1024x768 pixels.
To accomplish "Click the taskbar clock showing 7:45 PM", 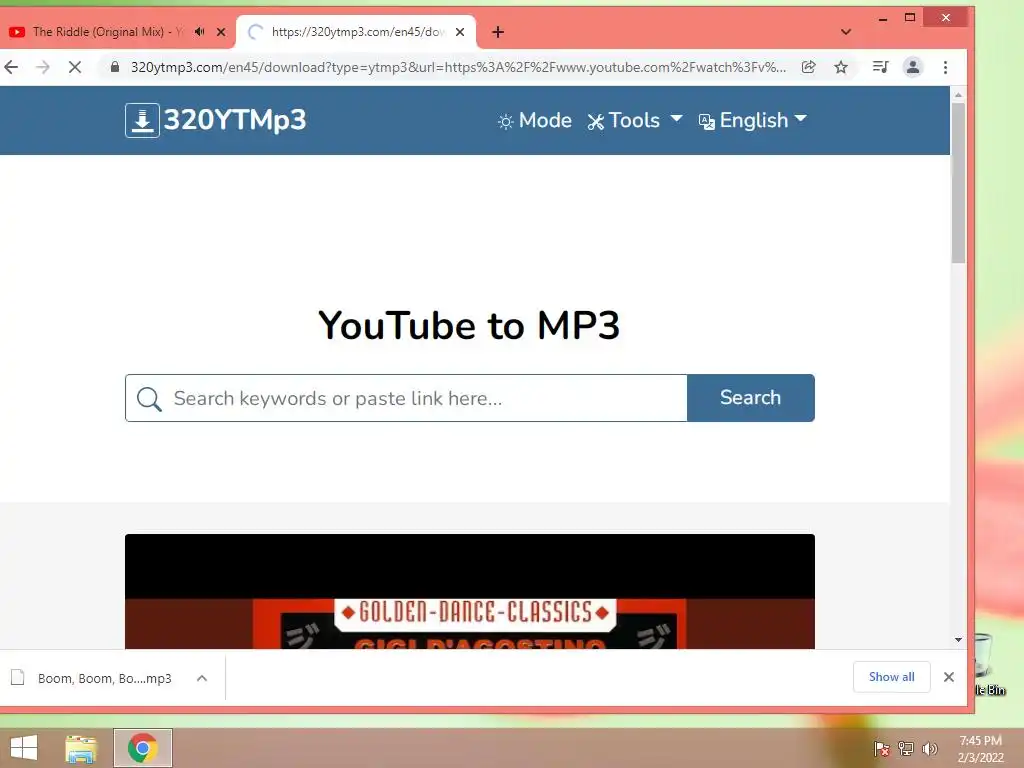I will coord(980,749).
